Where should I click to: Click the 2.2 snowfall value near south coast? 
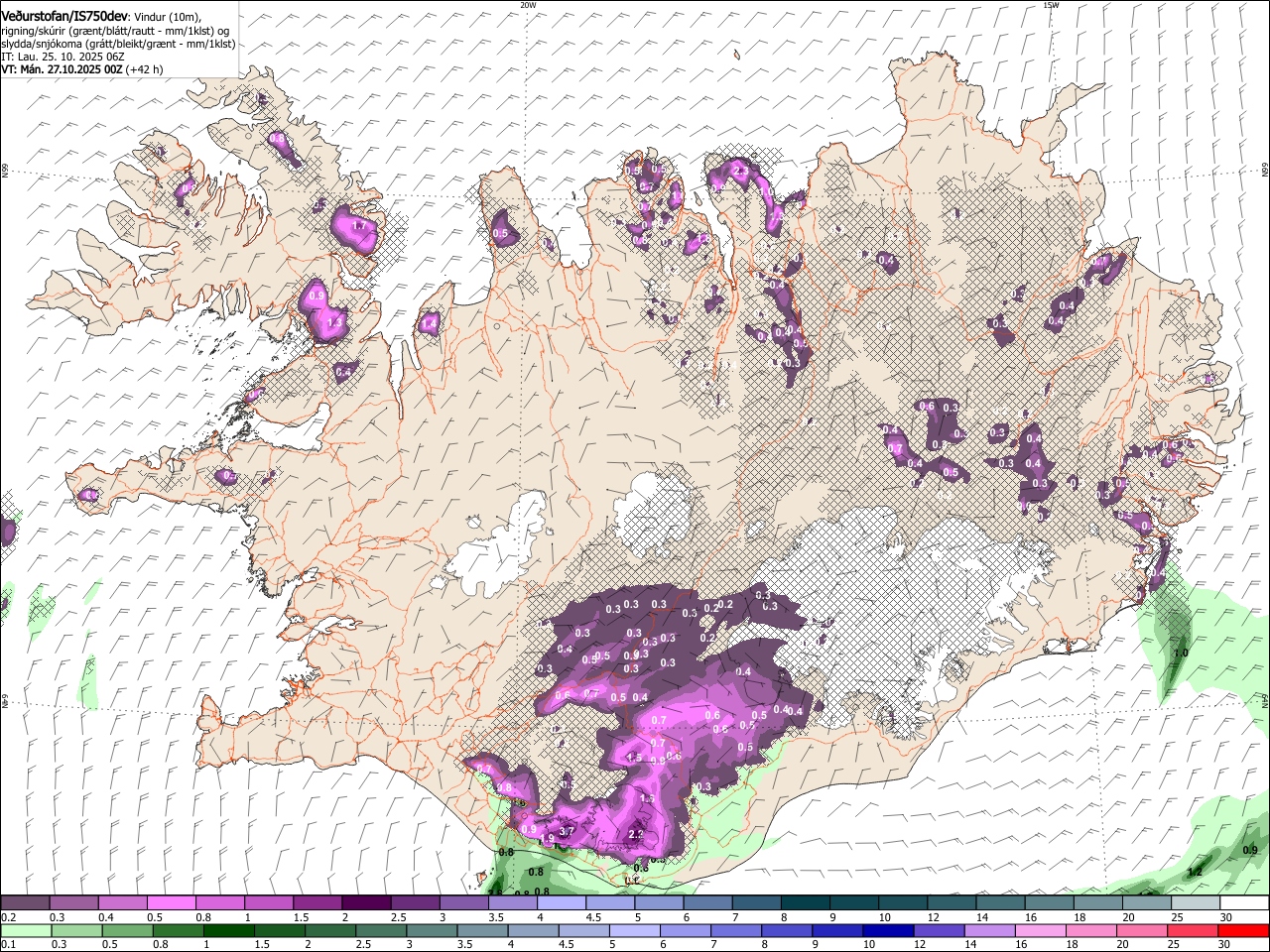click(637, 835)
